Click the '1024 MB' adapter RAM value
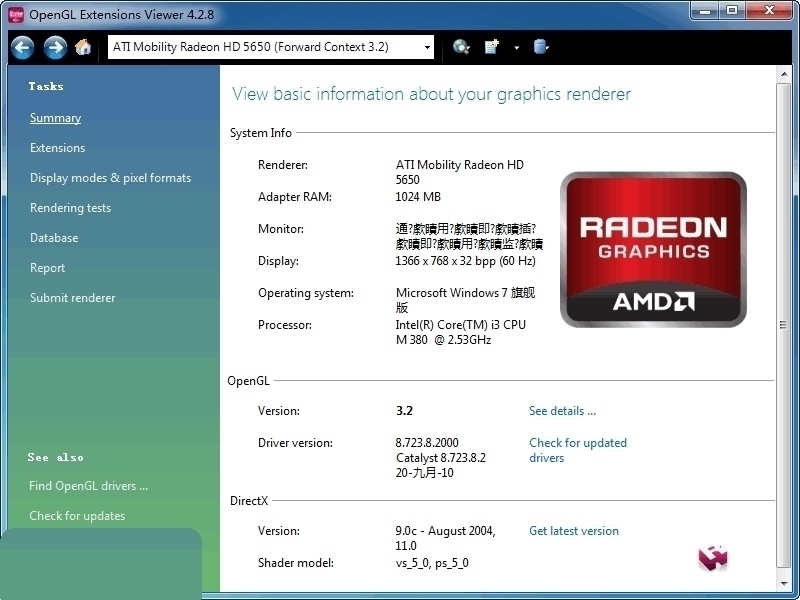The width and height of the screenshot is (800, 600). coord(418,197)
